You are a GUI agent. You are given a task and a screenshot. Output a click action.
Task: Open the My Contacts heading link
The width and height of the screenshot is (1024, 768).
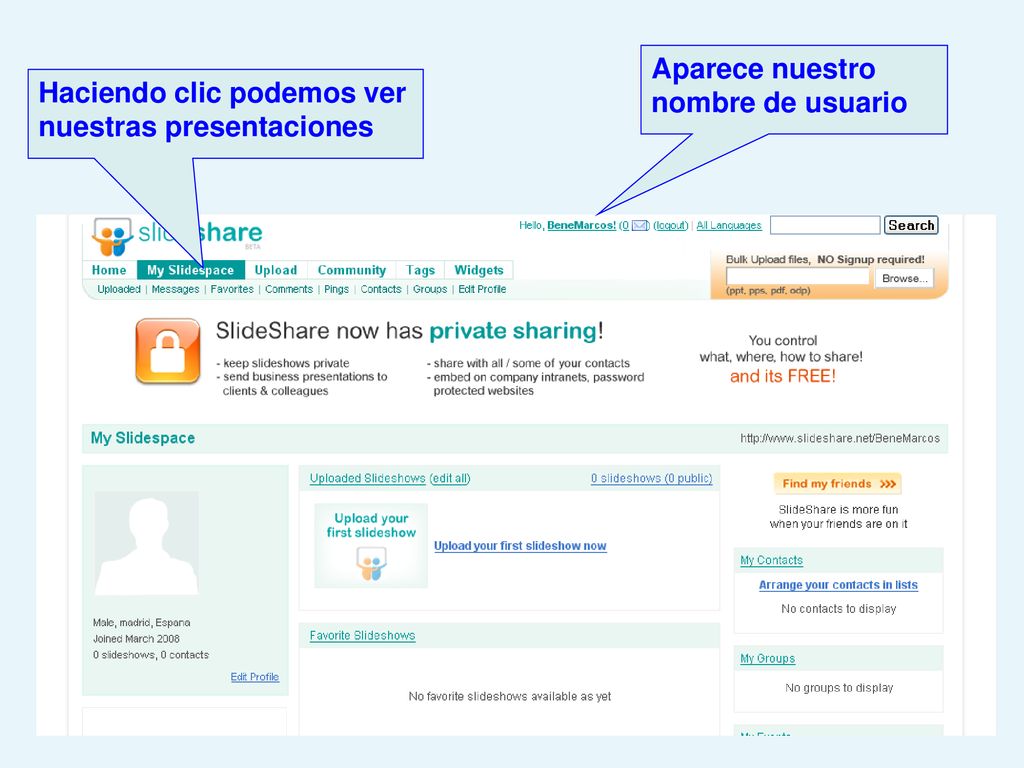point(771,560)
